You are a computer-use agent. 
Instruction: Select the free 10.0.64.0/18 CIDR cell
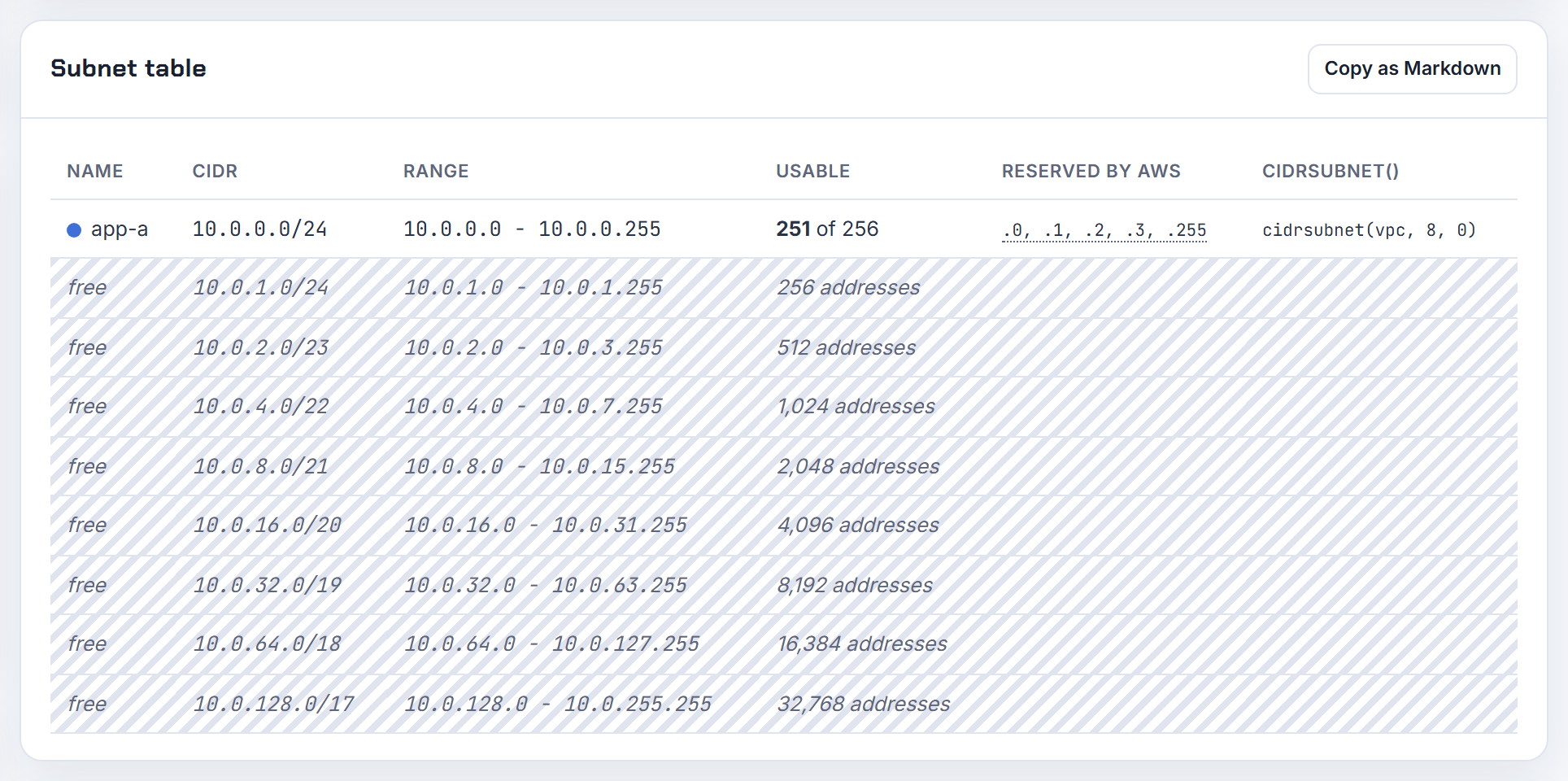pyautogui.click(x=267, y=644)
